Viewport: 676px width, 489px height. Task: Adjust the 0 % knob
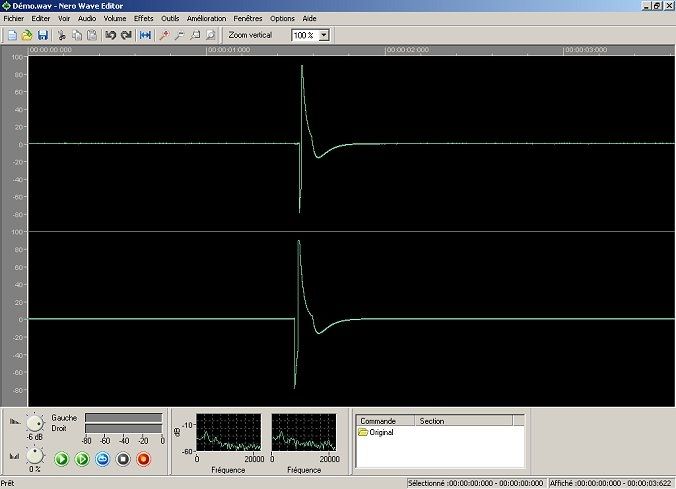pos(35,455)
